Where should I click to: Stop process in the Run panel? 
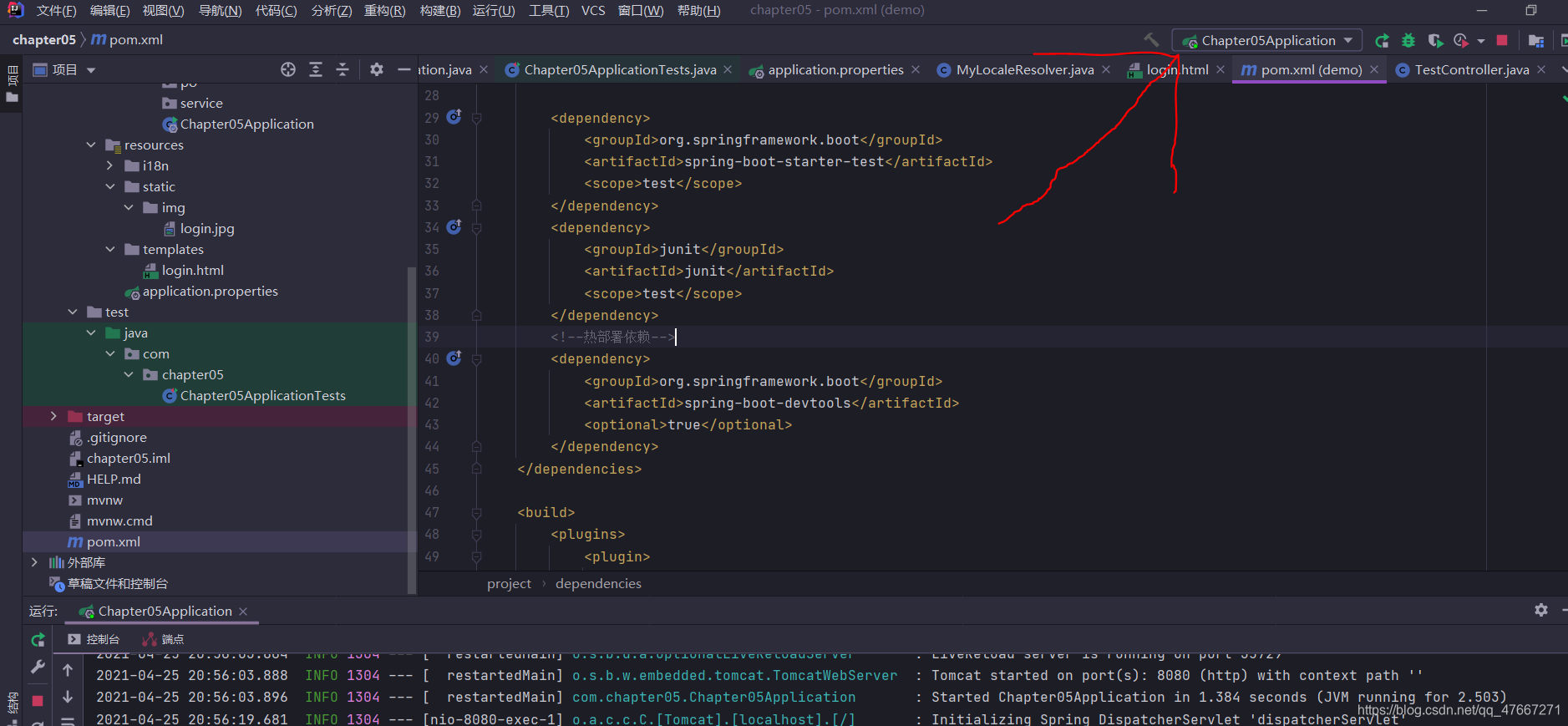point(38,700)
